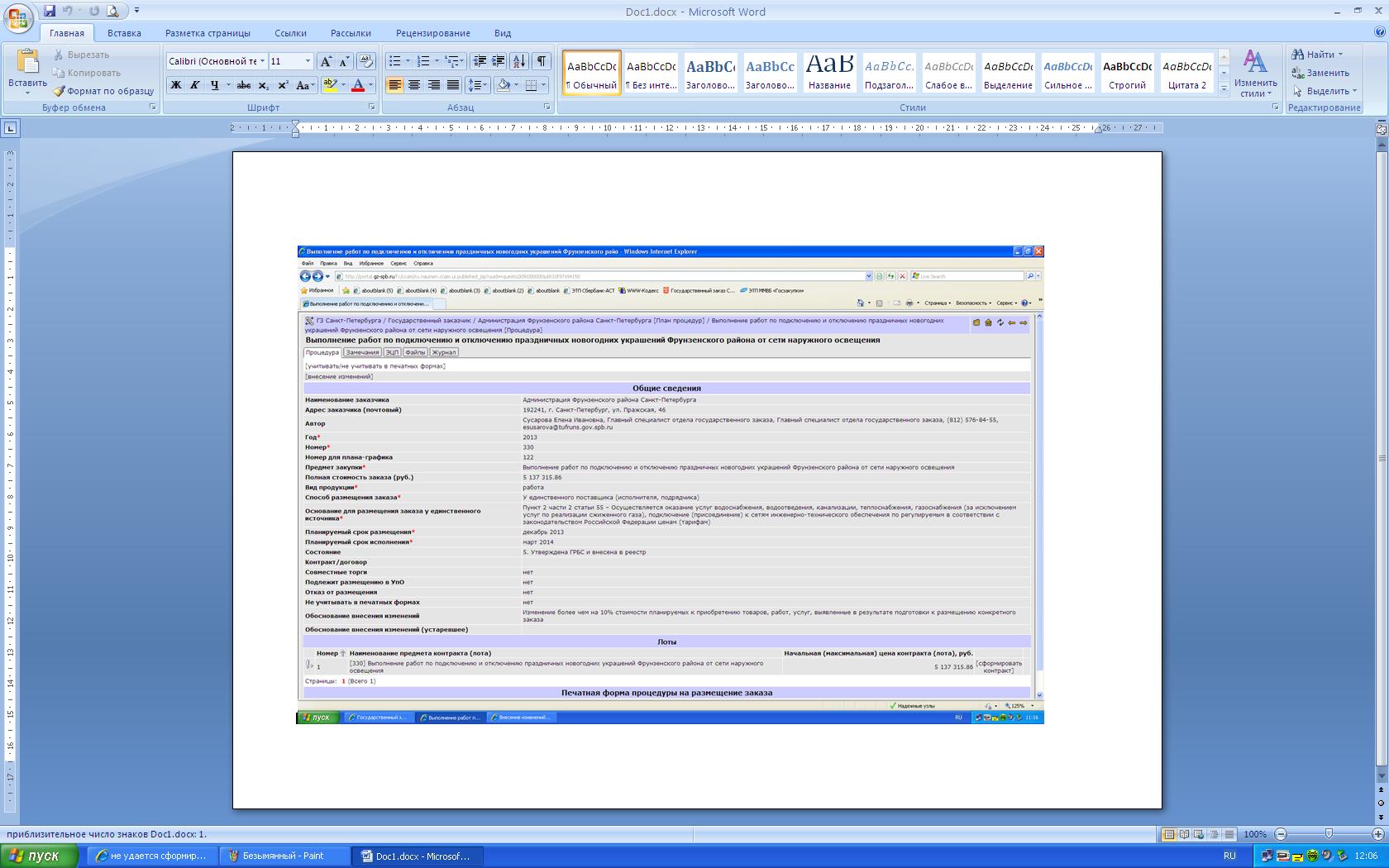Screen dimensions: 1389x868
Task: Apply the Строгий style
Action: pos(1127,72)
